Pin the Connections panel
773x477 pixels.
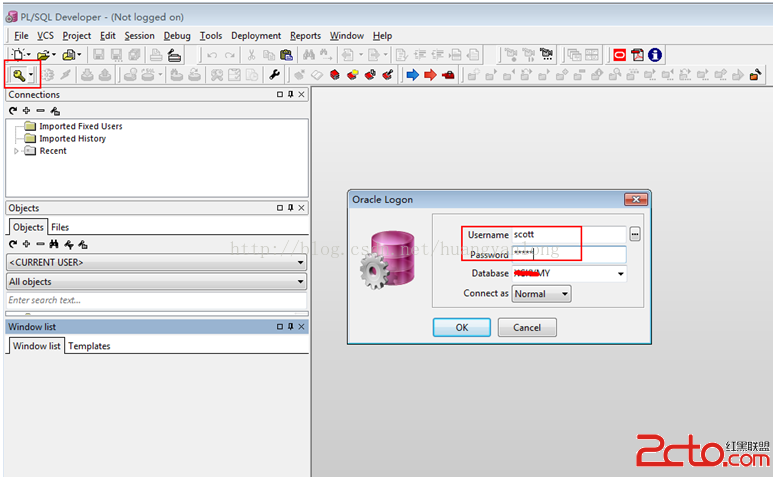click(x=290, y=94)
